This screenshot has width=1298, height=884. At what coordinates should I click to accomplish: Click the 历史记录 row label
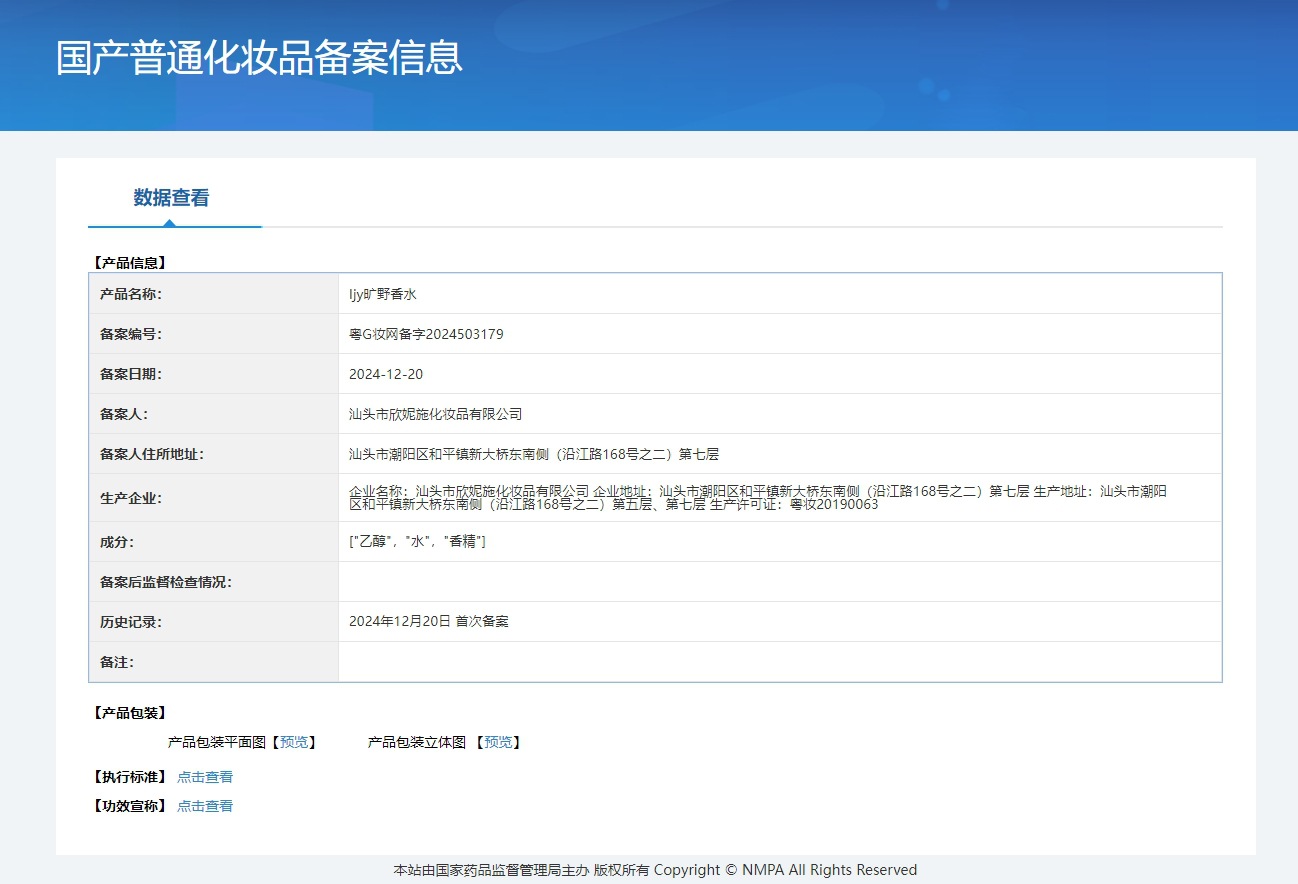pyautogui.click(x=131, y=622)
